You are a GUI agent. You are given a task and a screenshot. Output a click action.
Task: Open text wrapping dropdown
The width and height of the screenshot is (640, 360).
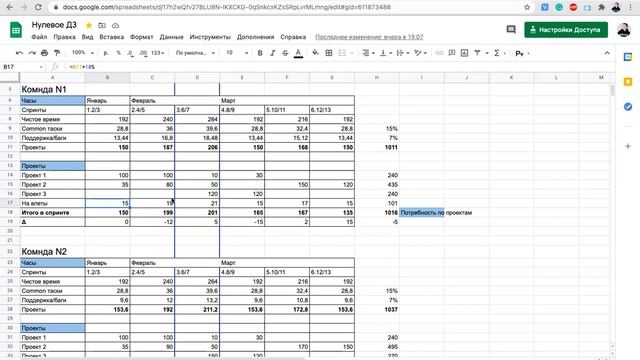(402, 53)
